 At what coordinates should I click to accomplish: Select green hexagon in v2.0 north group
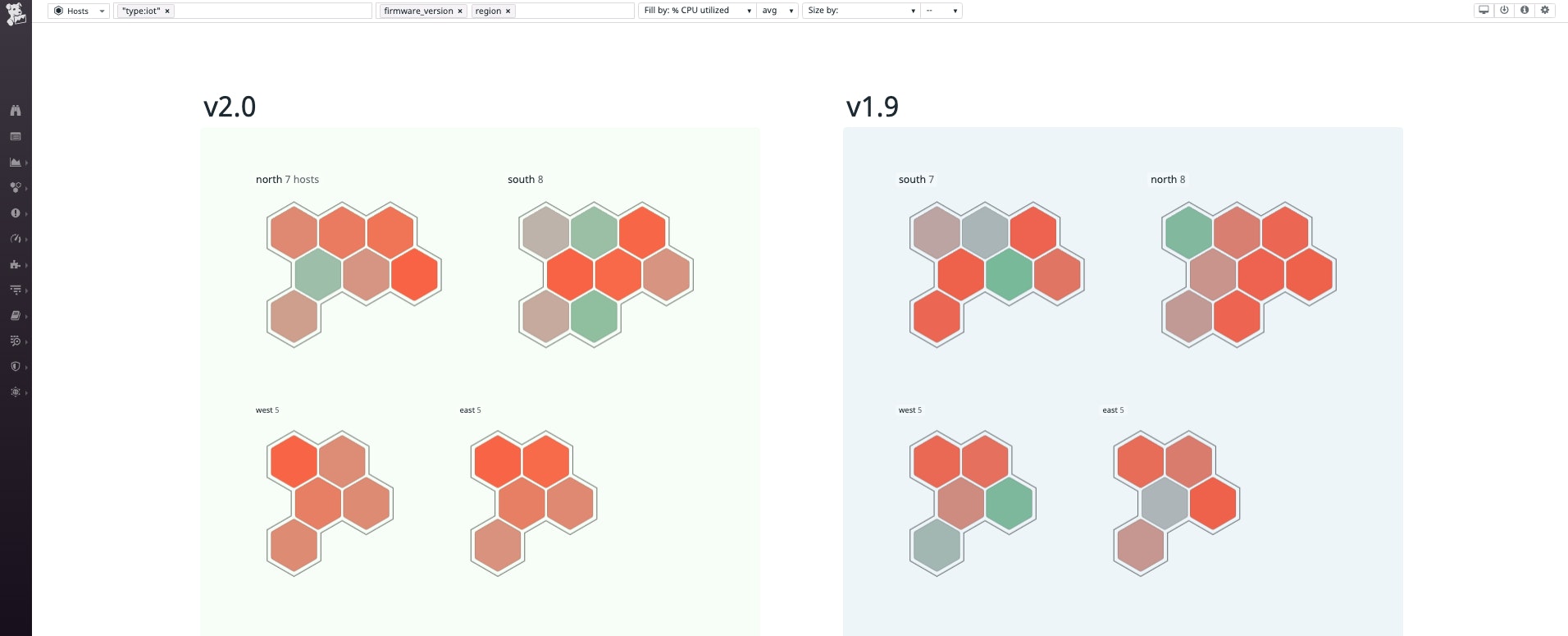(318, 274)
